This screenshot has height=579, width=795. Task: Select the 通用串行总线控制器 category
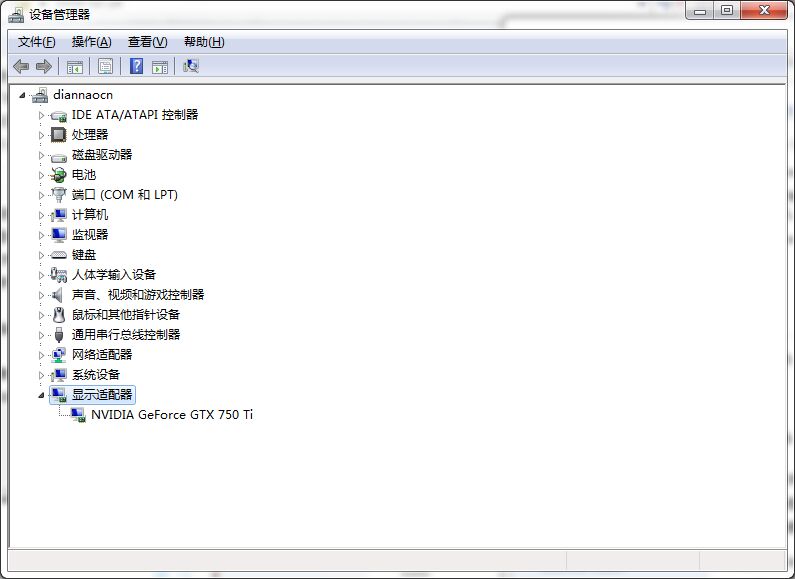coord(125,334)
